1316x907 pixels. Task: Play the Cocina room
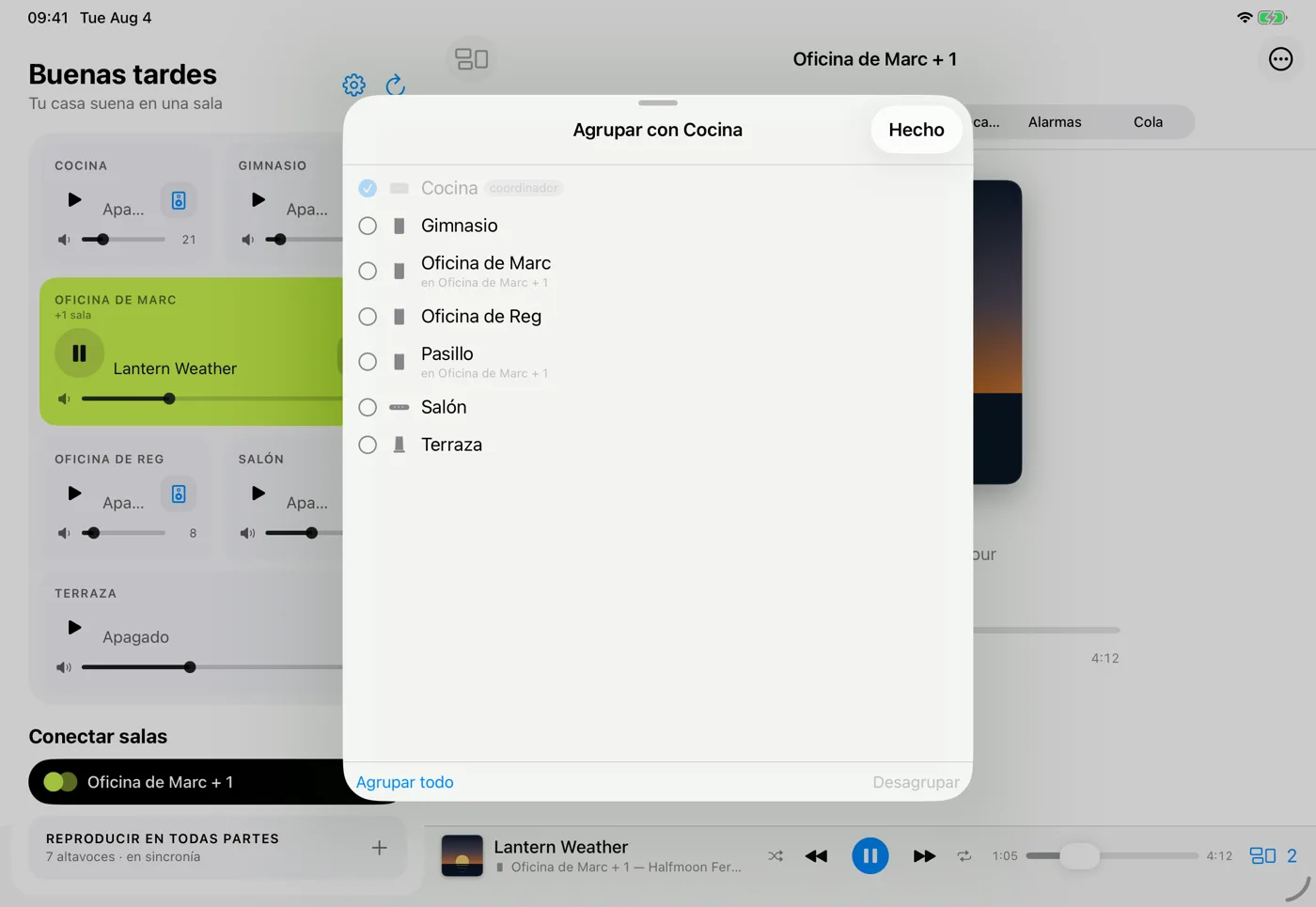74,199
